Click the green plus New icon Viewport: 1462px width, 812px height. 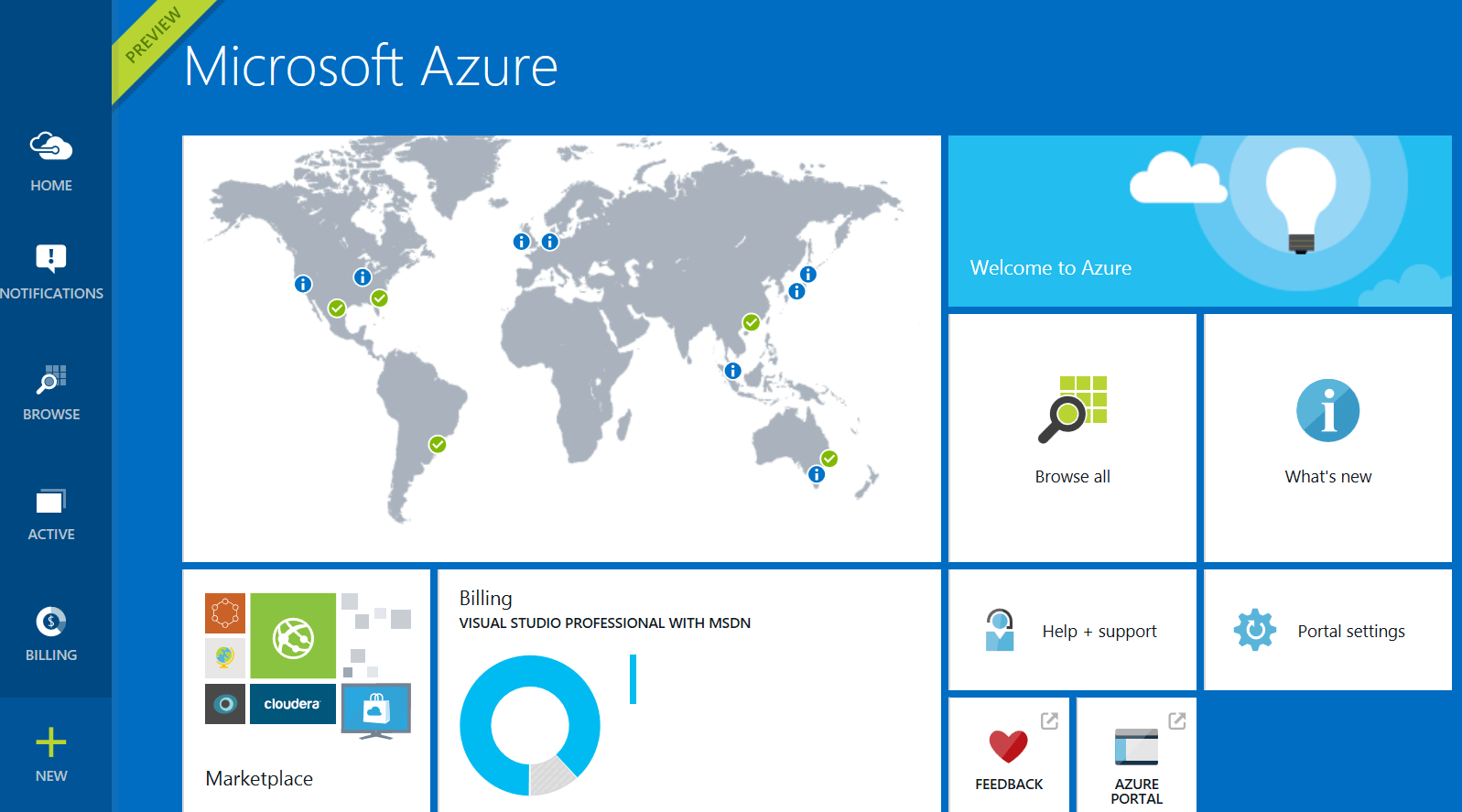(x=51, y=742)
